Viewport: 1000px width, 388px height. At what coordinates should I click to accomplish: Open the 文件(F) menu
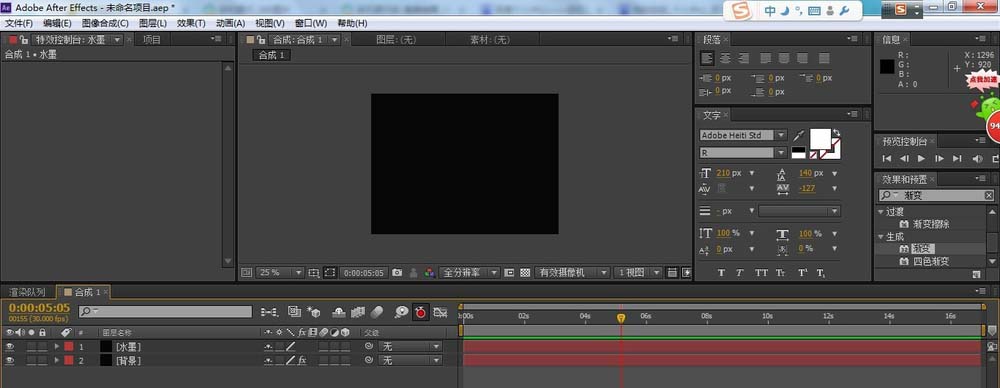pos(18,23)
